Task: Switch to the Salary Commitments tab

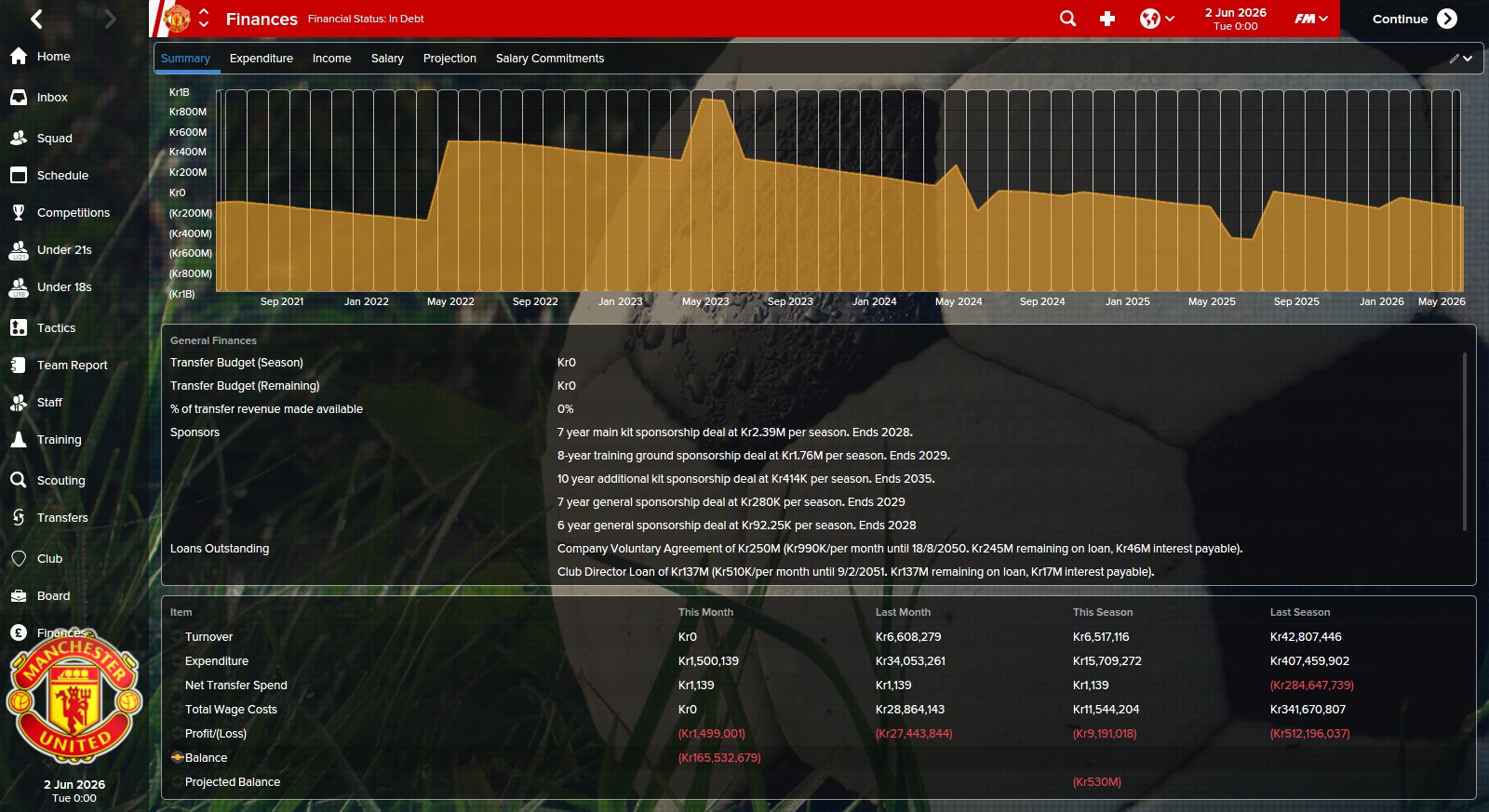Action: (550, 59)
